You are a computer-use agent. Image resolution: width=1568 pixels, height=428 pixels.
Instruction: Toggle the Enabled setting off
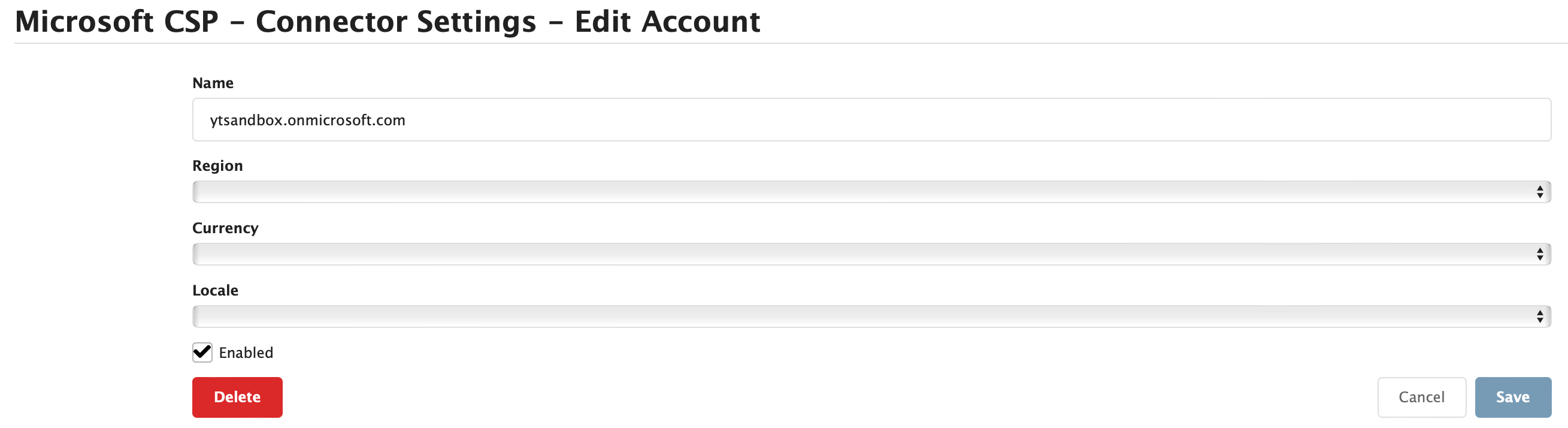(x=202, y=352)
